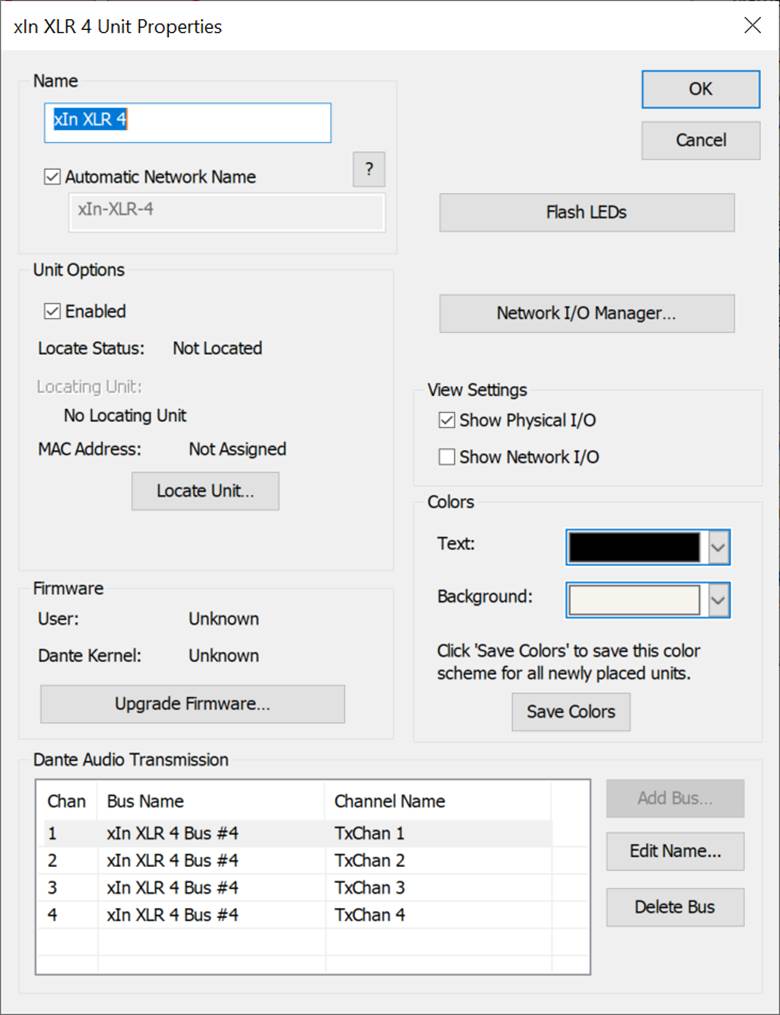Toggle Automatic Network Name checkbox
780x1015 pixels.
(52, 177)
